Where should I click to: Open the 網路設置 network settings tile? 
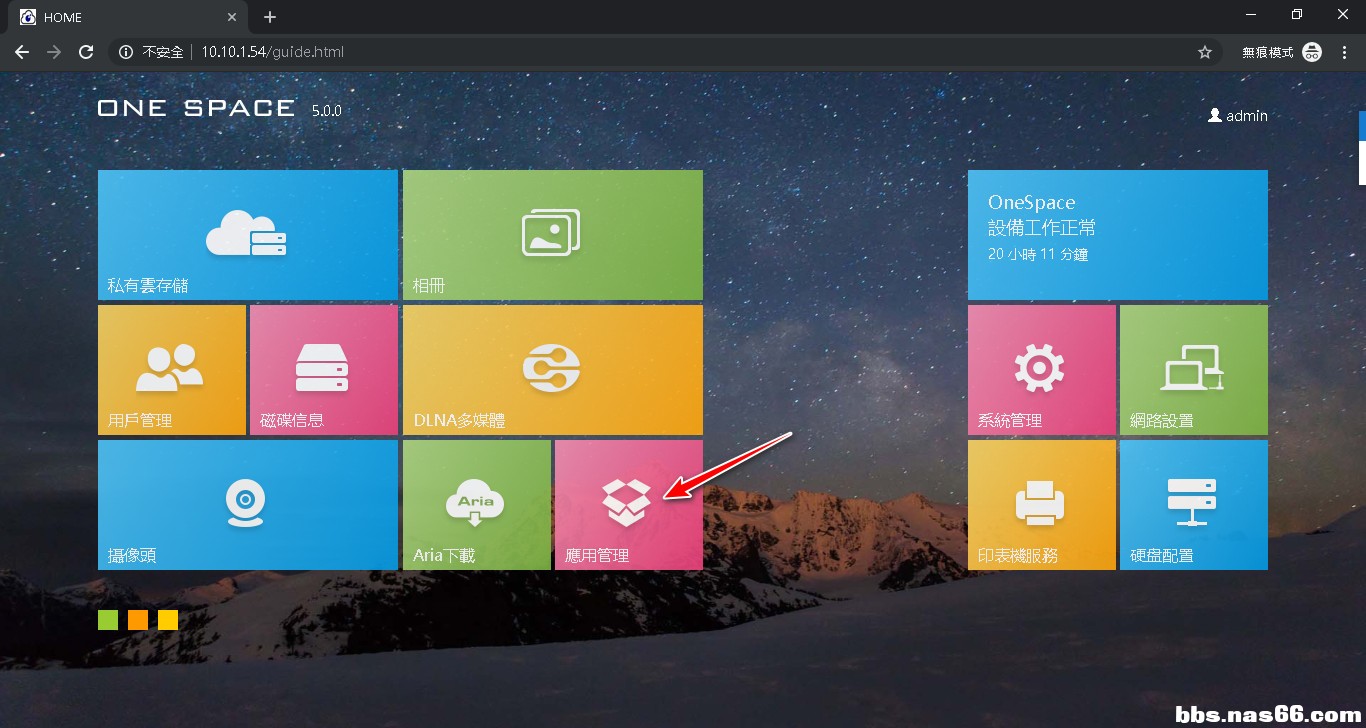pyautogui.click(x=1193, y=370)
